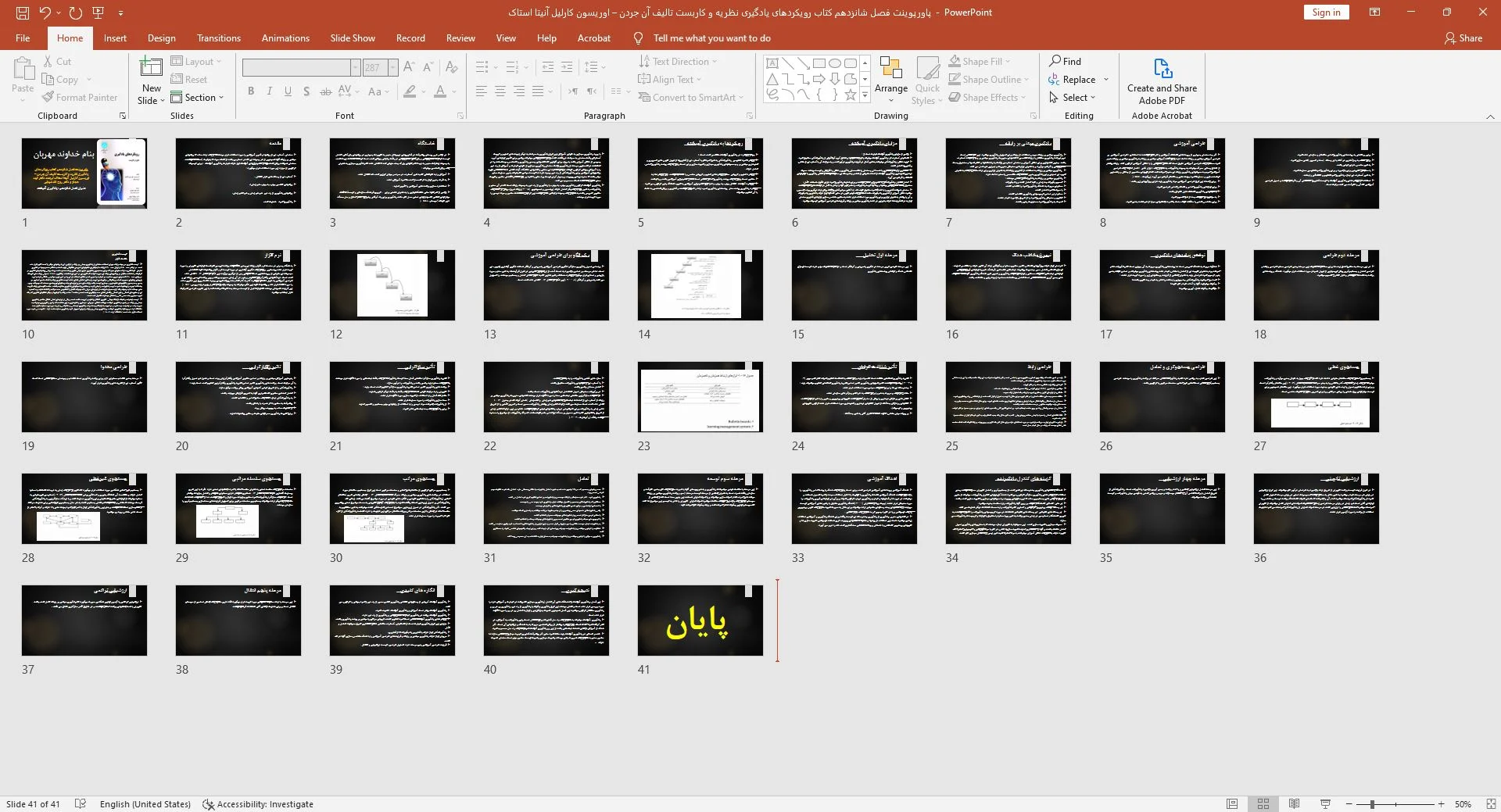The height and width of the screenshot is (812, 1501).
Task: Click the Tell me what you want field
Action: [x=712, y=38]
